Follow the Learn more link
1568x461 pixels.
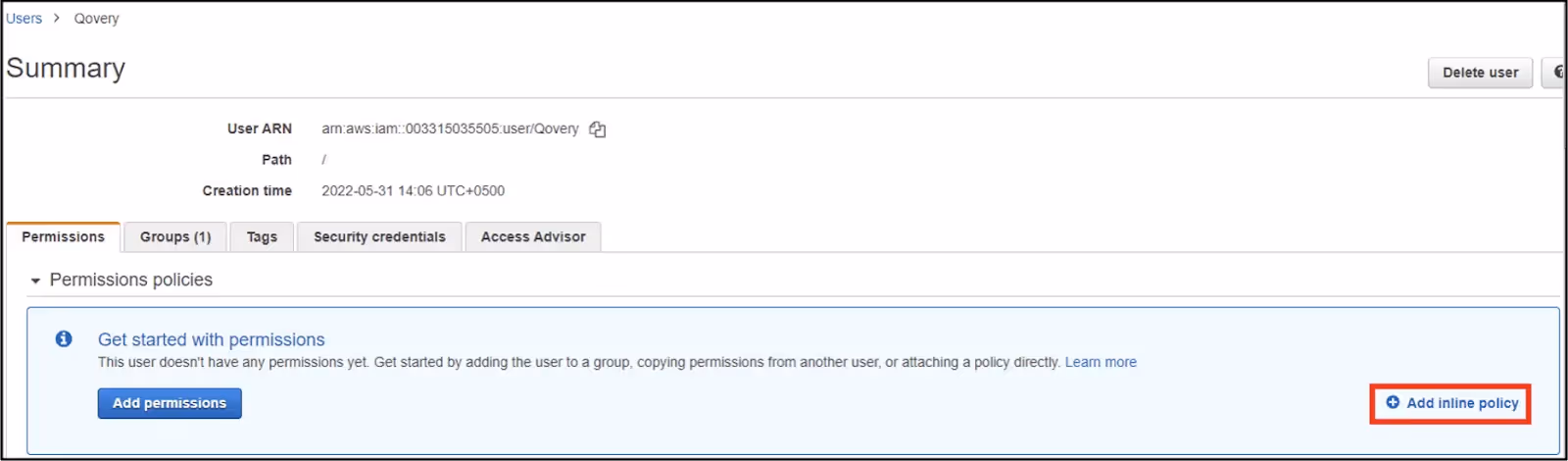point(1101,362)
